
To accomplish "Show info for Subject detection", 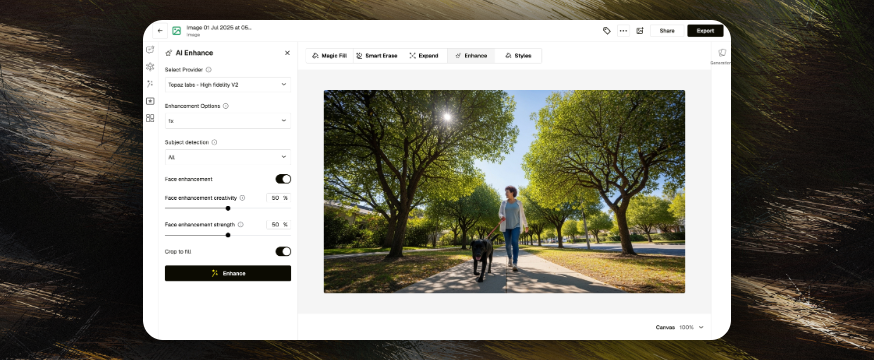I will (x=214, y=142).
